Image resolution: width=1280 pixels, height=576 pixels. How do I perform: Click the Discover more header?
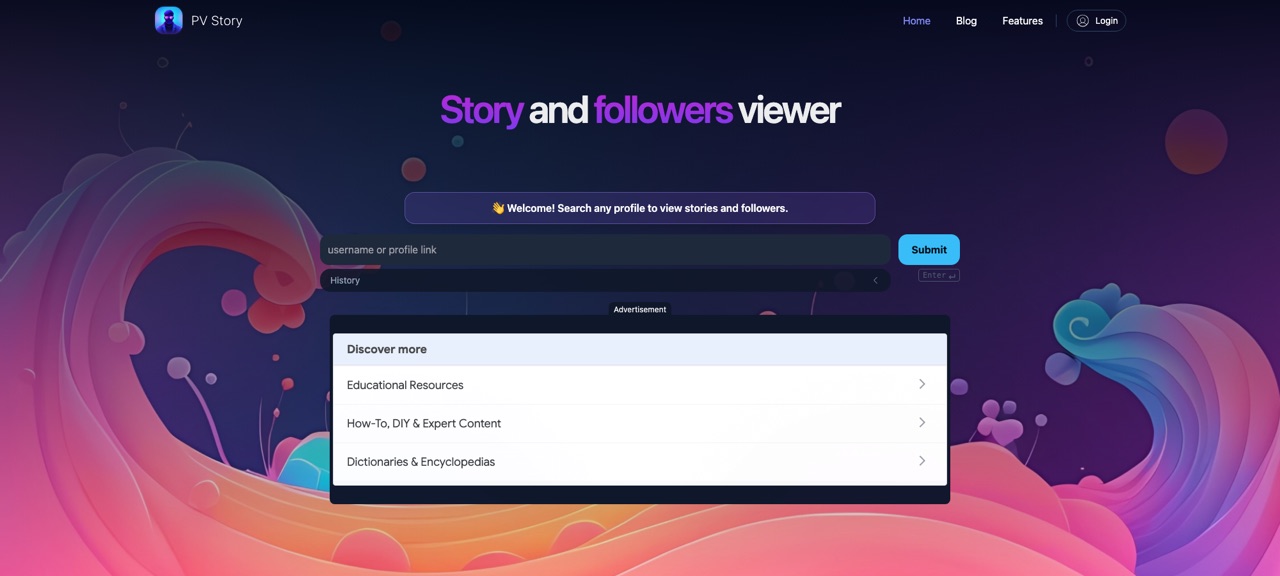(640, 350)
